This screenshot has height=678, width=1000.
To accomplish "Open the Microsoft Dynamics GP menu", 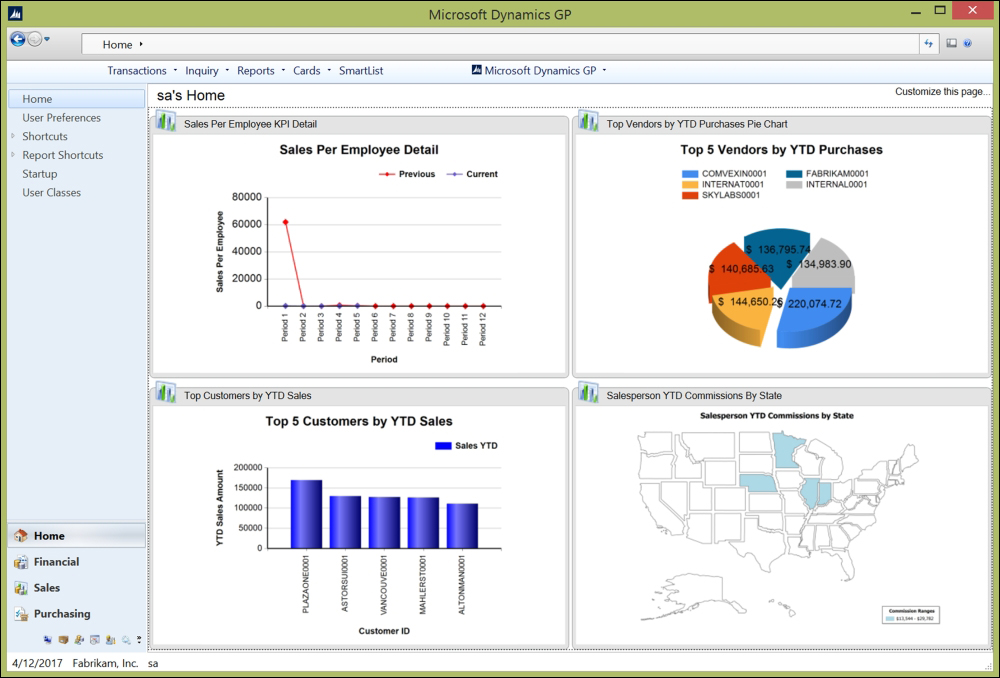I will [x=540, y=71].
